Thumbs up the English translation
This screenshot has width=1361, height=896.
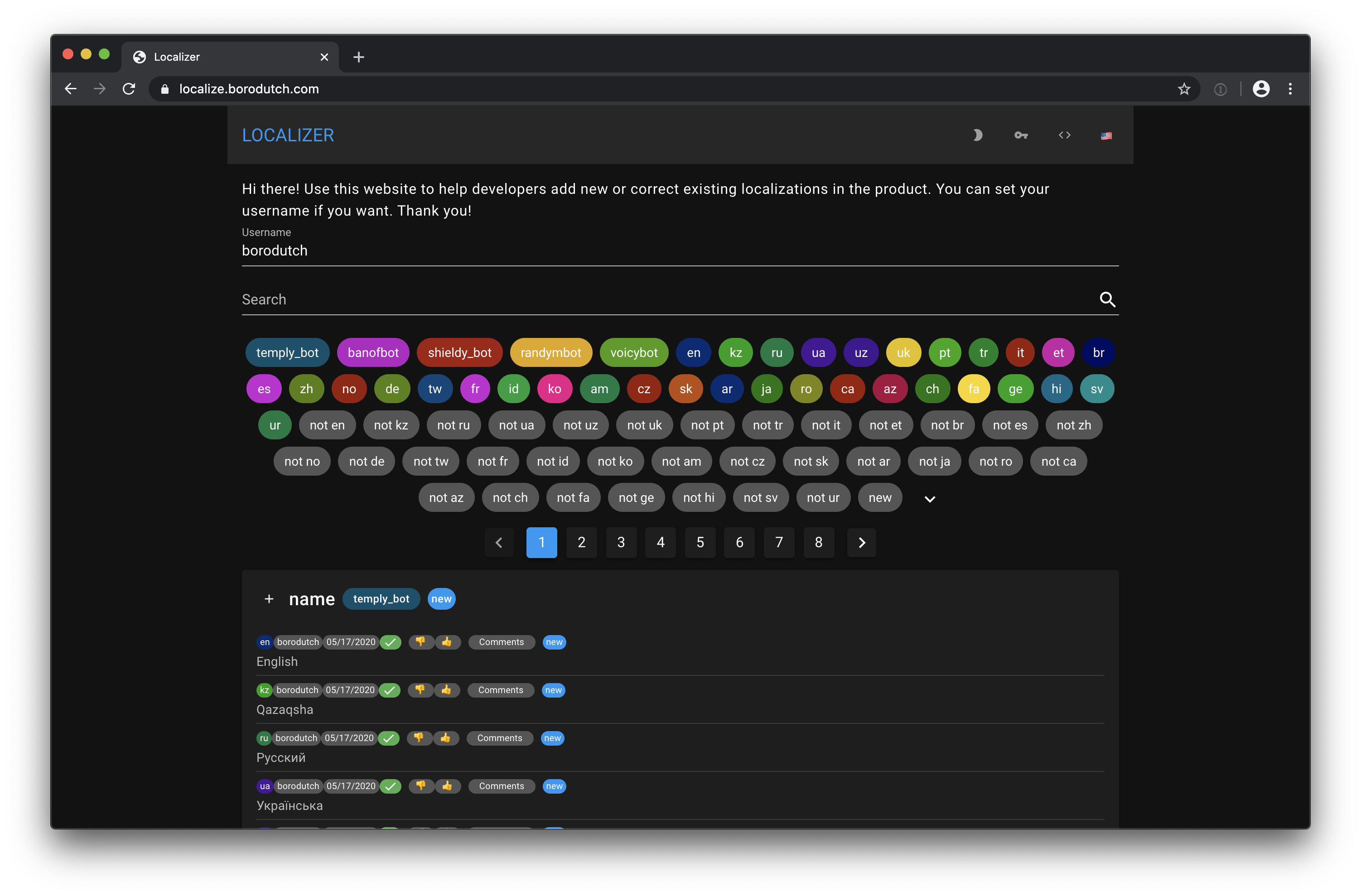click(x=447, y=642)
